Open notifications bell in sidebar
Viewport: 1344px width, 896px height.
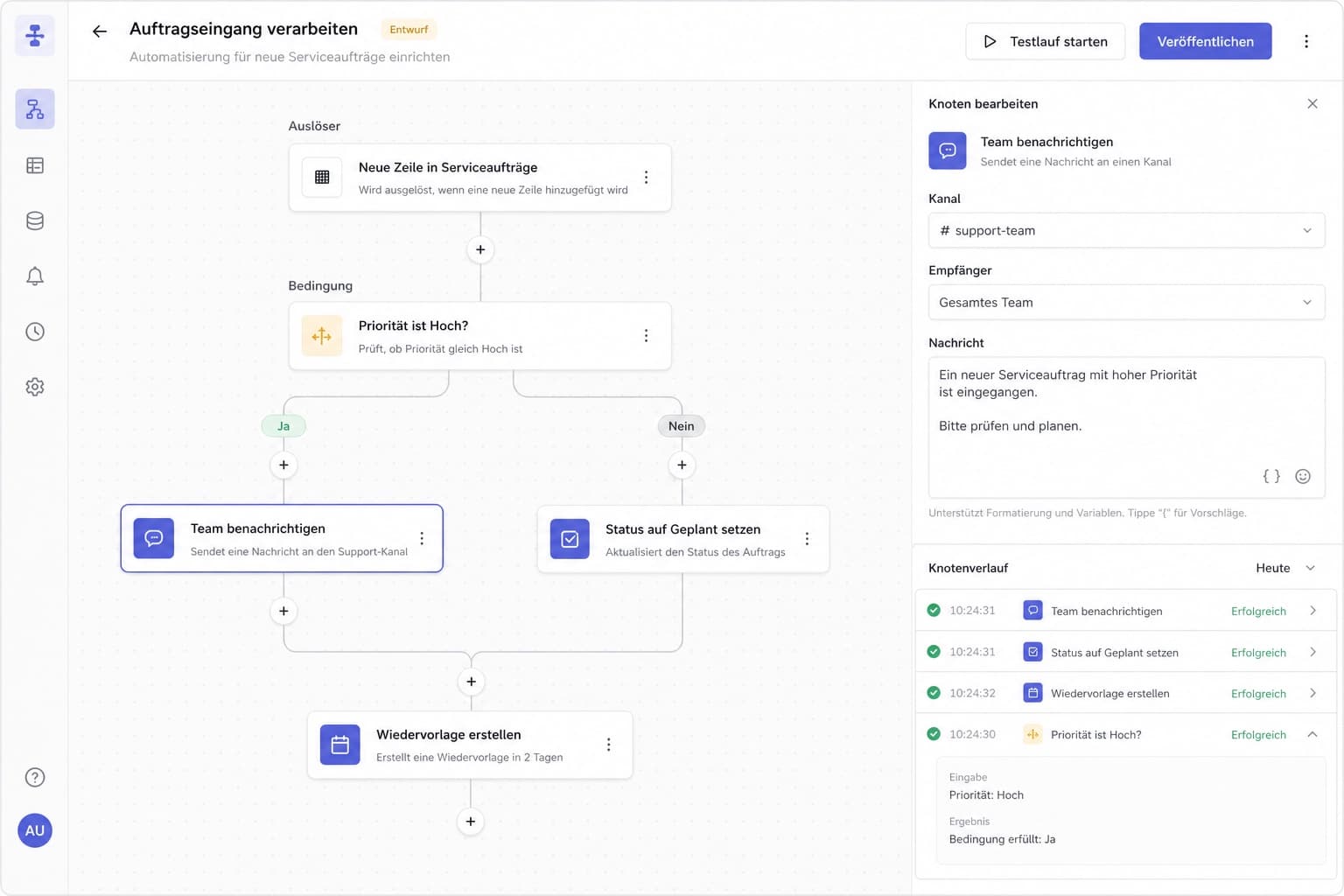click(35, 276)
